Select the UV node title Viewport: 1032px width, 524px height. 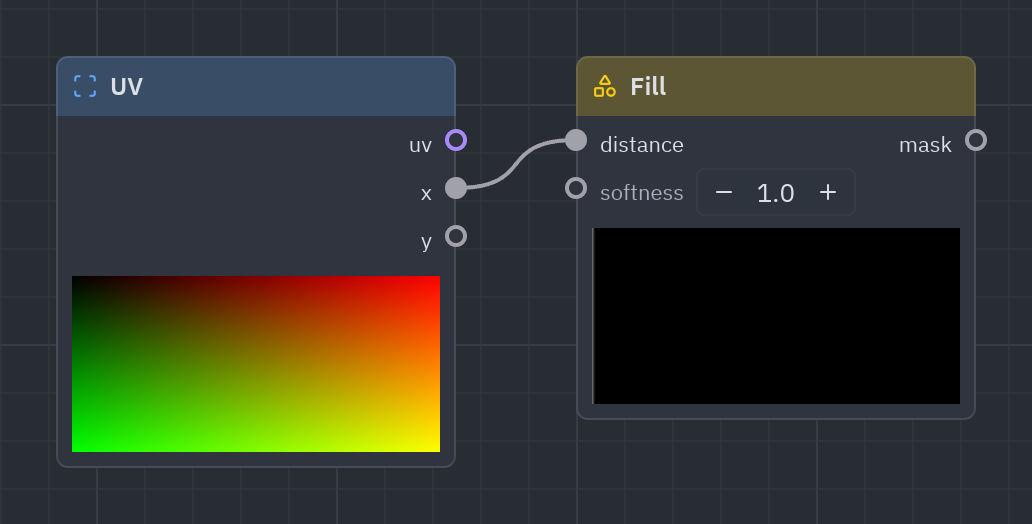pos(126,86)
